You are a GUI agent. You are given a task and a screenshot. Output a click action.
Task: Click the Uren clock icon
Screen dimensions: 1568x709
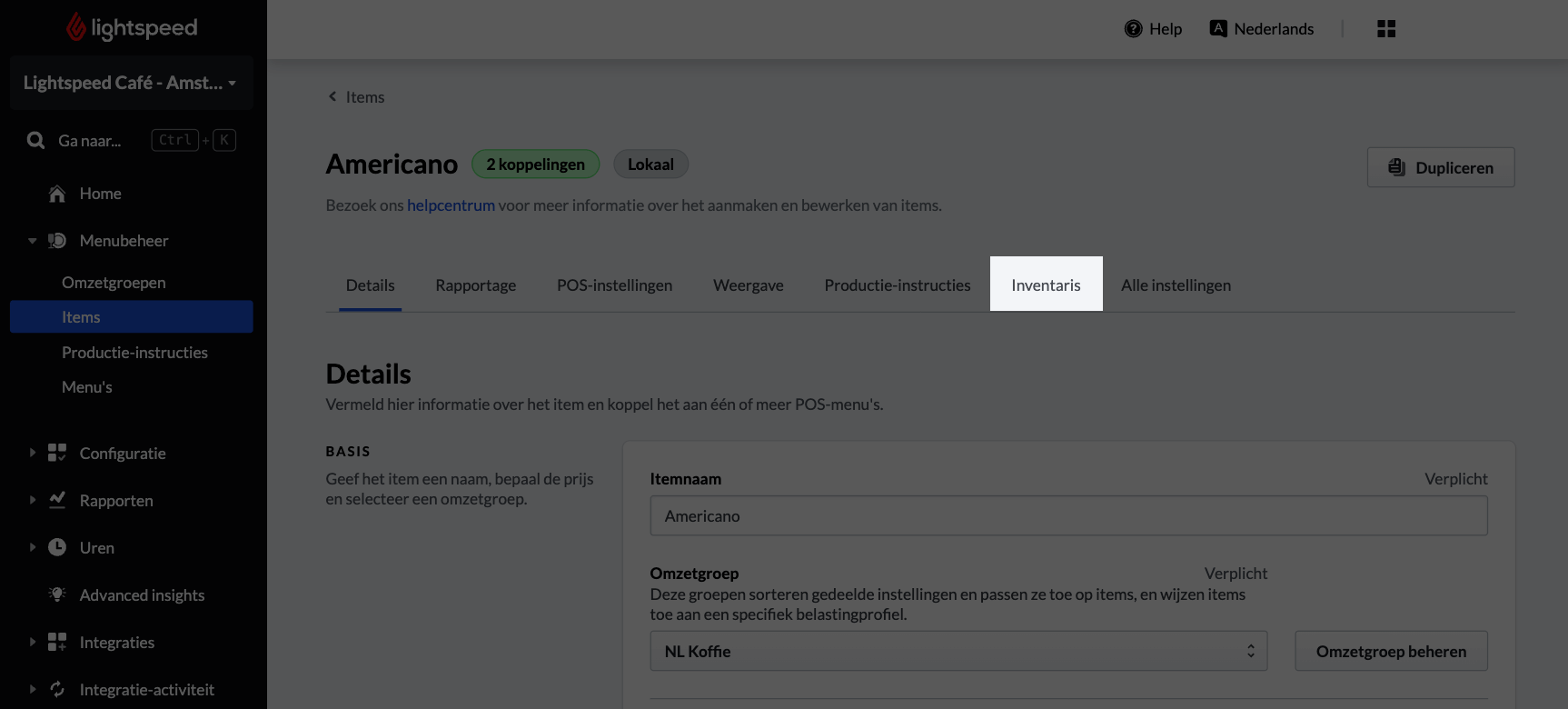57,547
